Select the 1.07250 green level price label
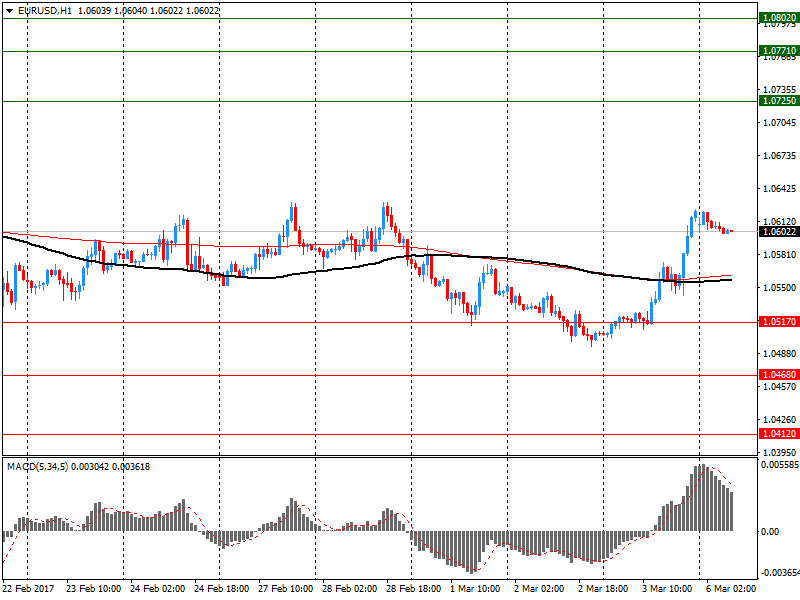The width and height of the screenshot is (800, 600). pyautogui.click(x=779, y=101)
